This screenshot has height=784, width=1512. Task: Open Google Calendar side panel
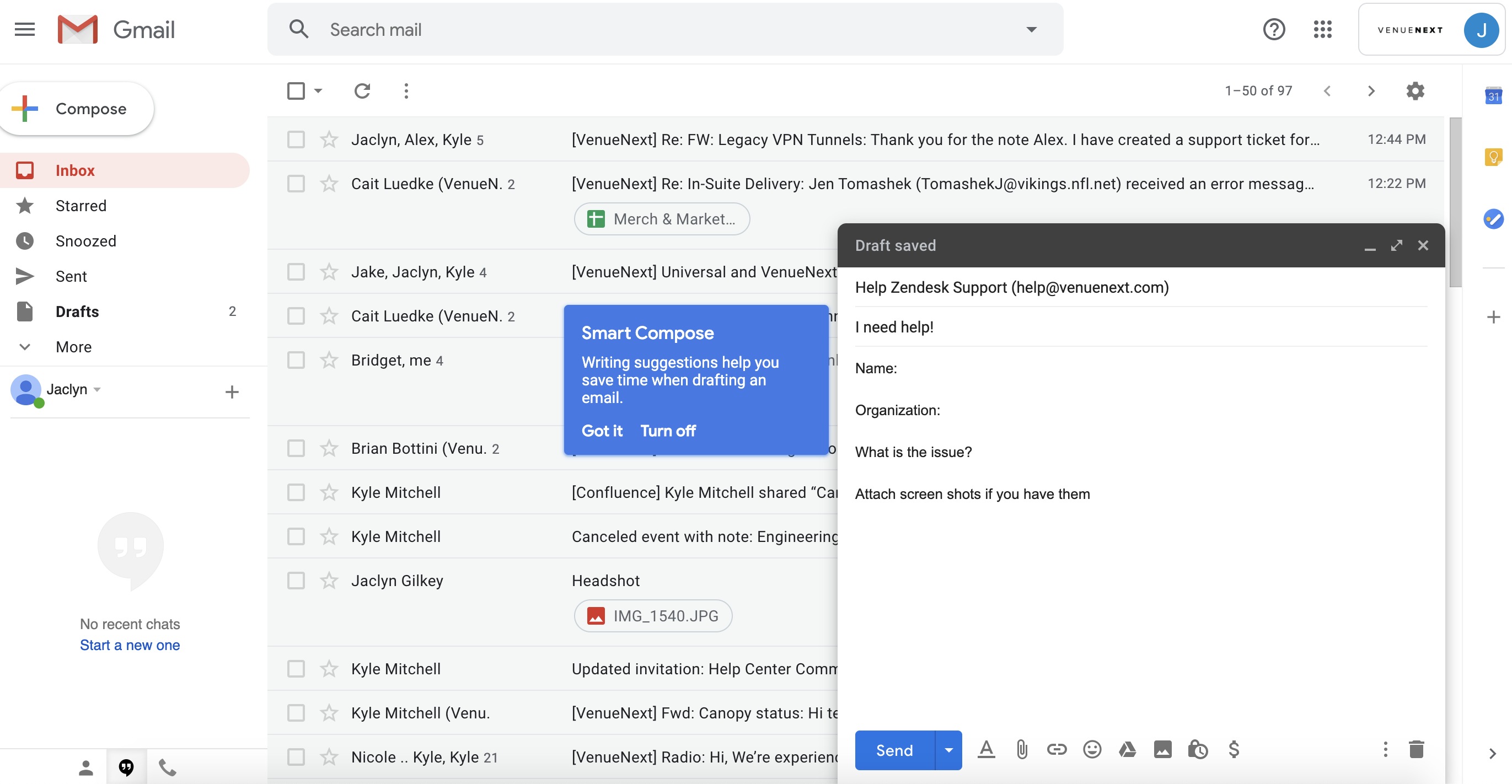coord(1493,95)
